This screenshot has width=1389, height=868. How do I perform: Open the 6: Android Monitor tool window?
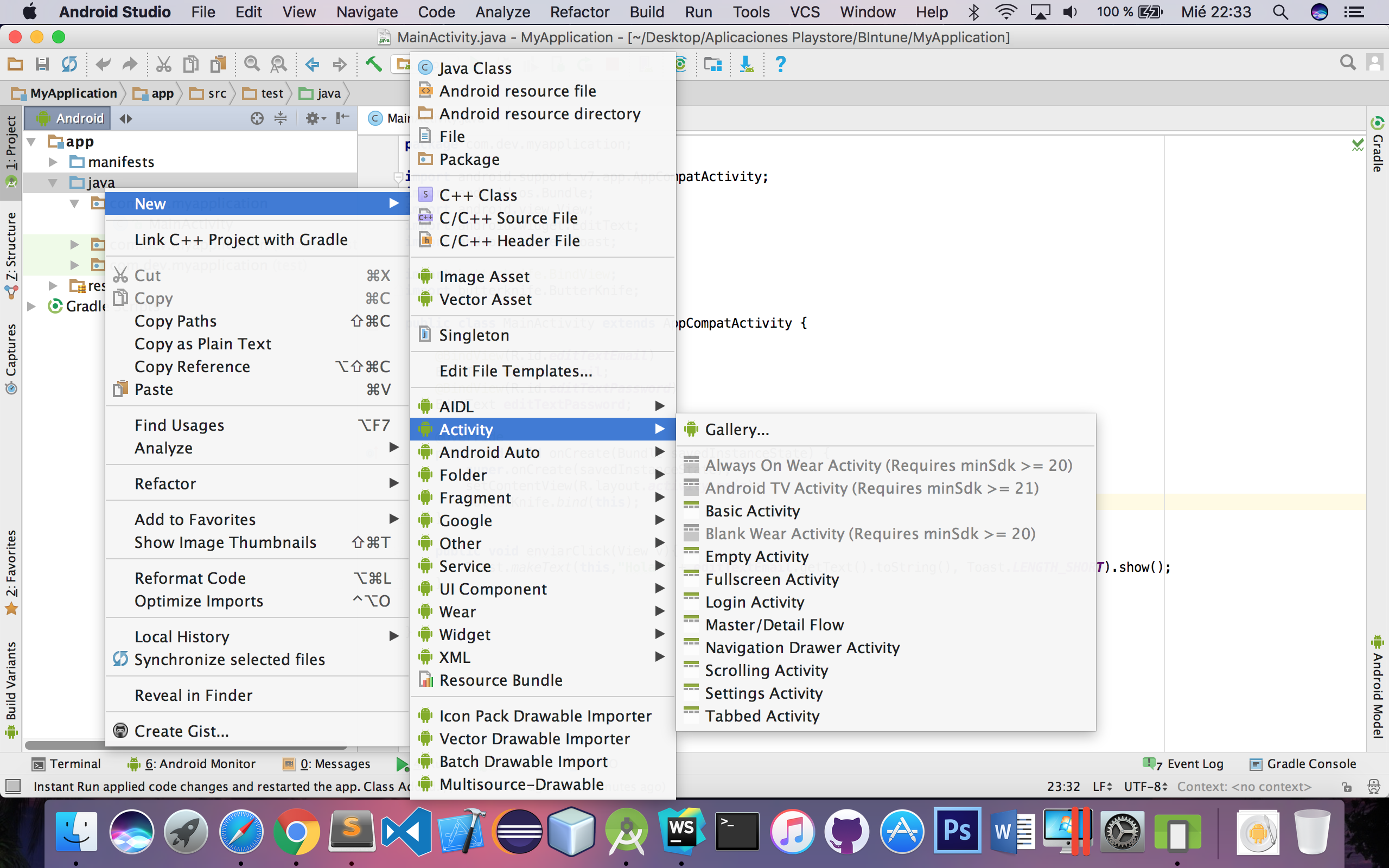click(192, 763)
